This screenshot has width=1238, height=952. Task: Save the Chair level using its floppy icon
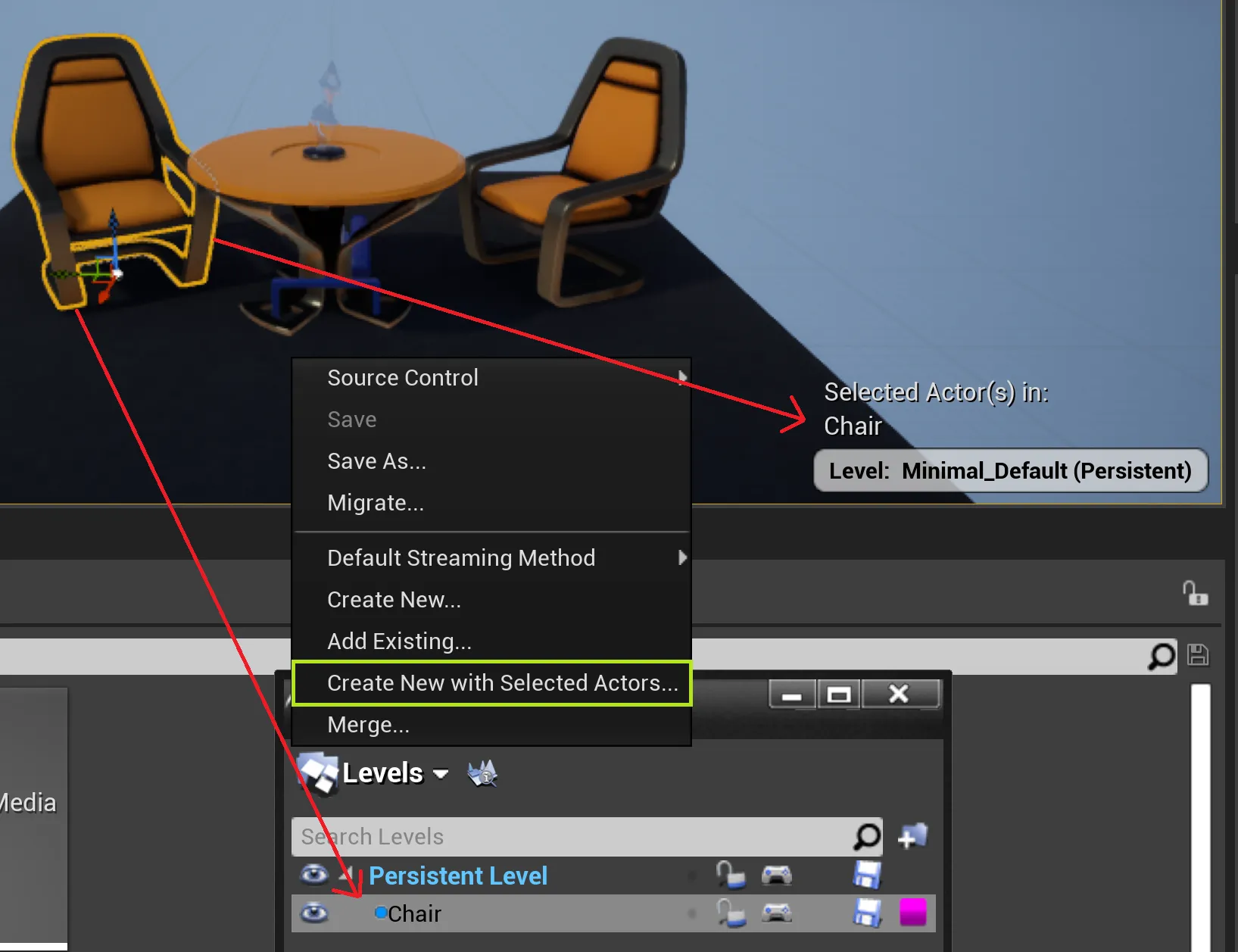coord(867,913)
